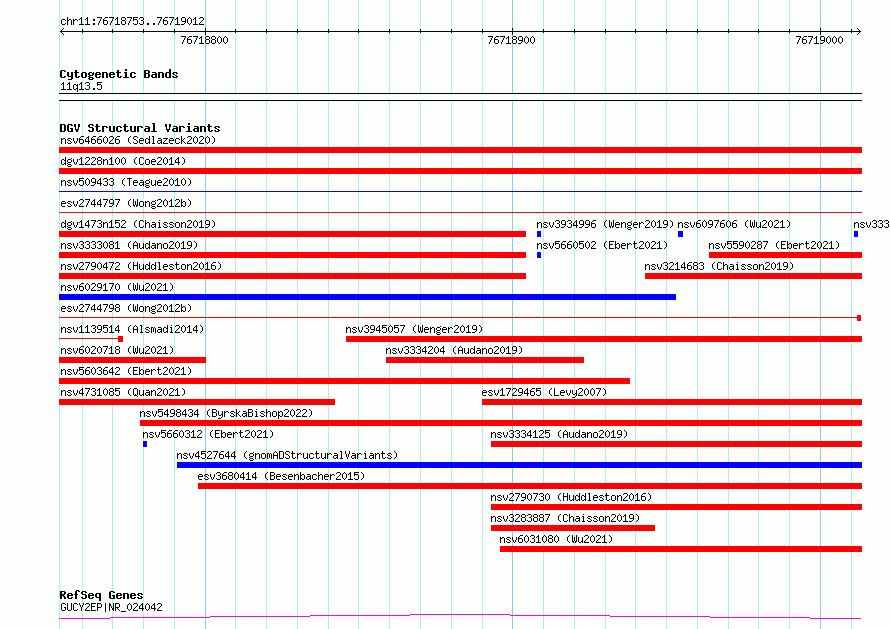Click nsv2790472 (Huddleston2016) label
Image resolution: width=890 pixels, height=629 pixels.
click(x=141, y=266)
